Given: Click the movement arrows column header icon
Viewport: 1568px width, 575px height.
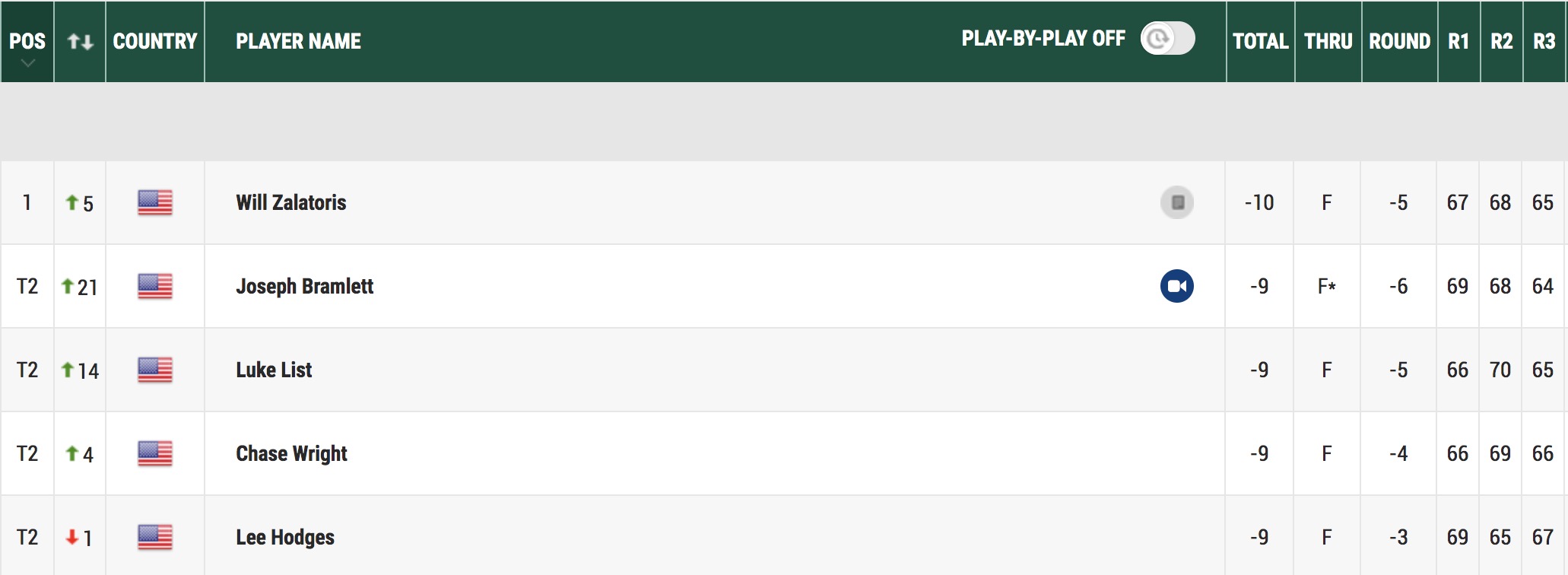Looking at the screenshot, I should click(x=80, y=41).
